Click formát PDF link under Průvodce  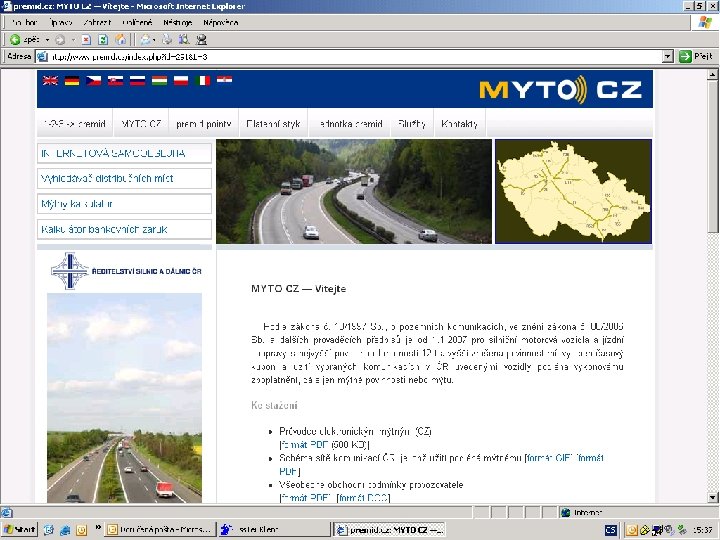304,445
